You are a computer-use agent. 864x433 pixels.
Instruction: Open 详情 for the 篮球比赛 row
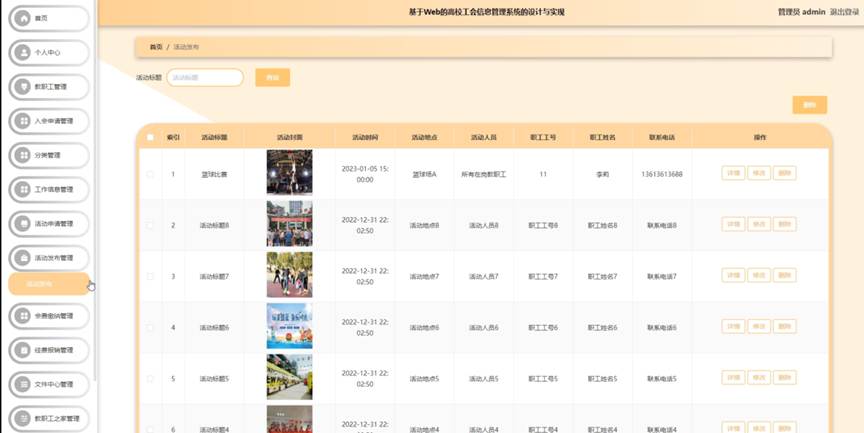point(733,173)
